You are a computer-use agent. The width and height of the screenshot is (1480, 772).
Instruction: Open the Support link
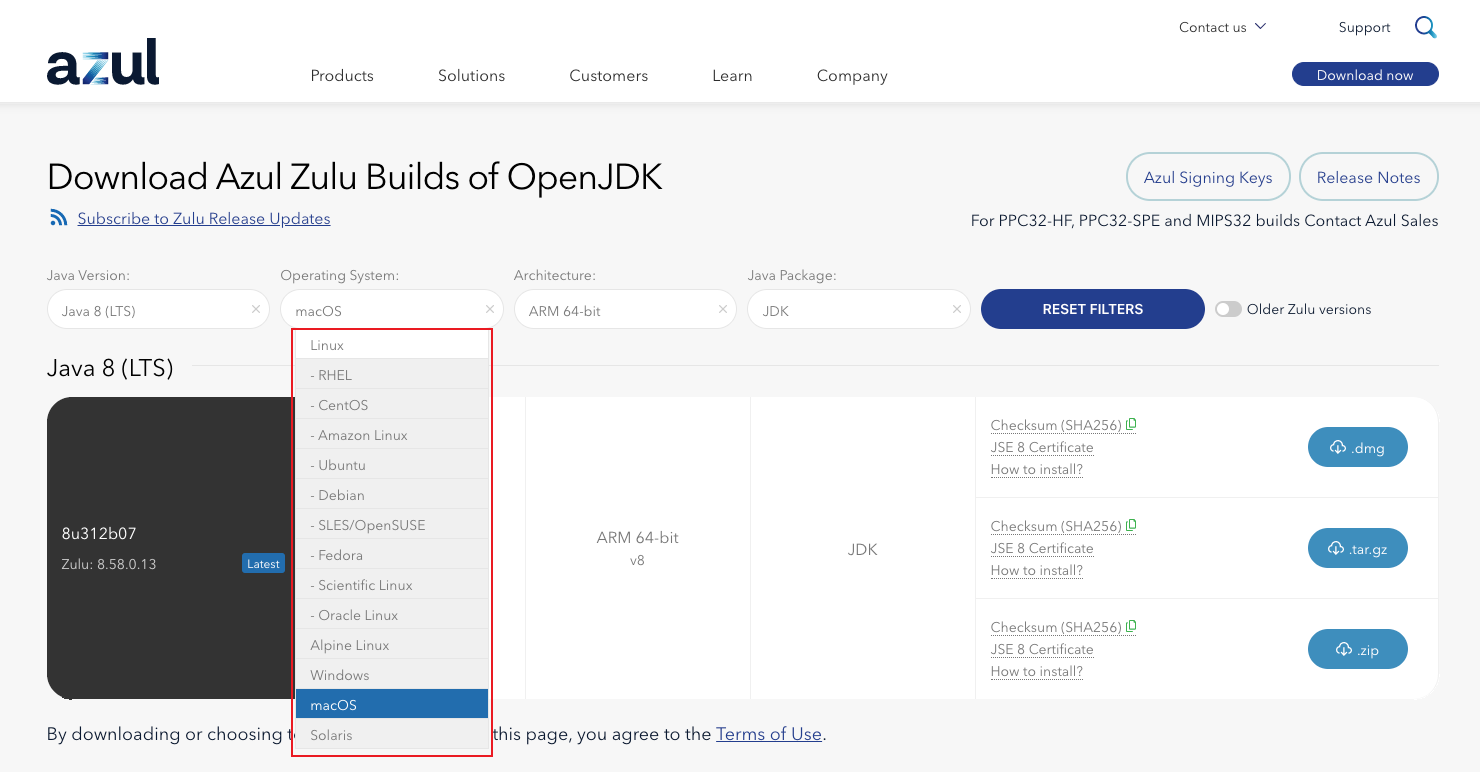pos(1364,27)
